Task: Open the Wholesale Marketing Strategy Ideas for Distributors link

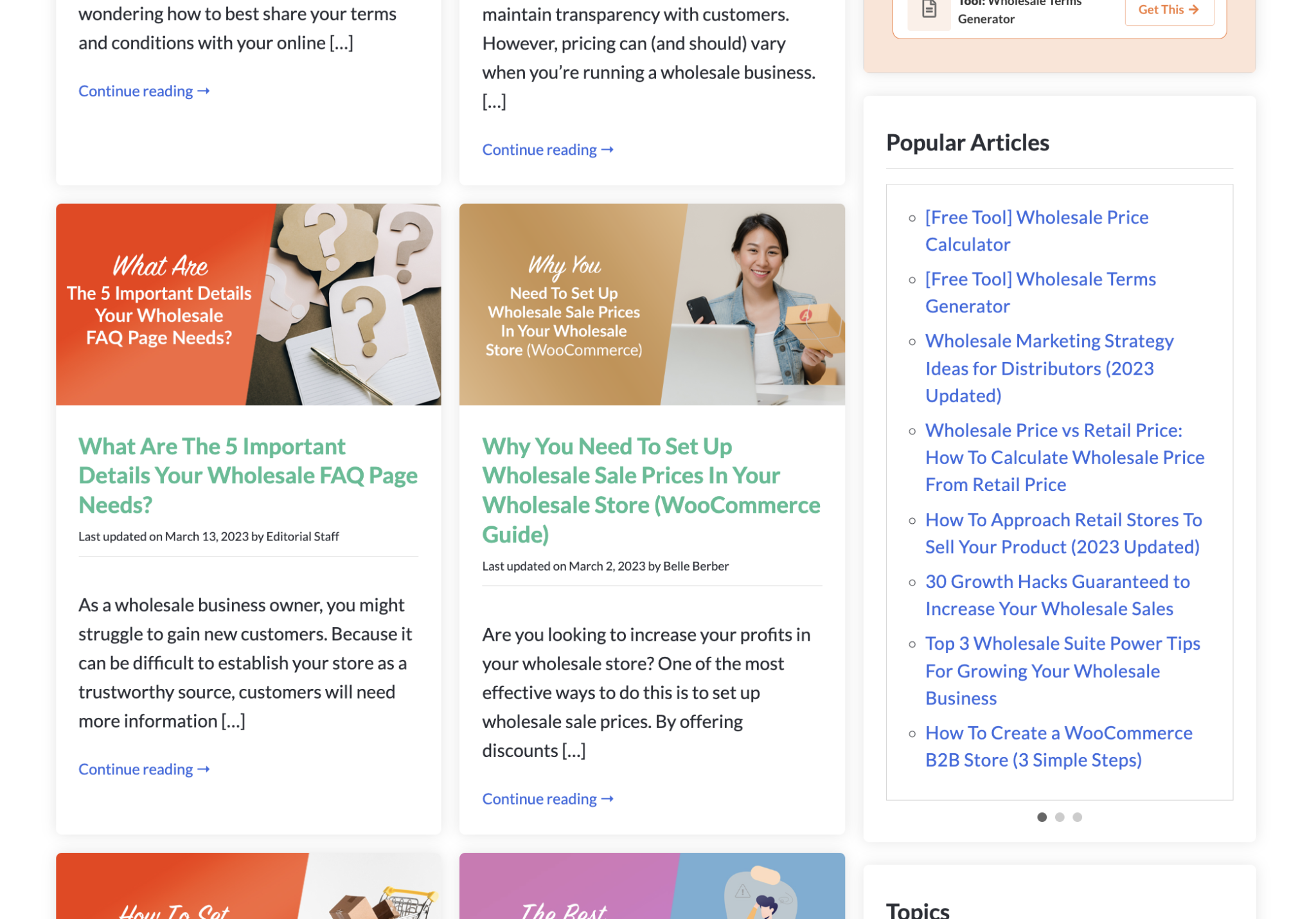Action: click(1049, 368)
